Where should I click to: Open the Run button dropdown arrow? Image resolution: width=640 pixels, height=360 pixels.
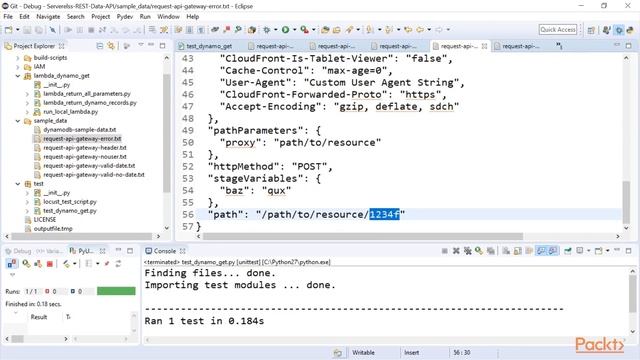click(x=294, y=30)
